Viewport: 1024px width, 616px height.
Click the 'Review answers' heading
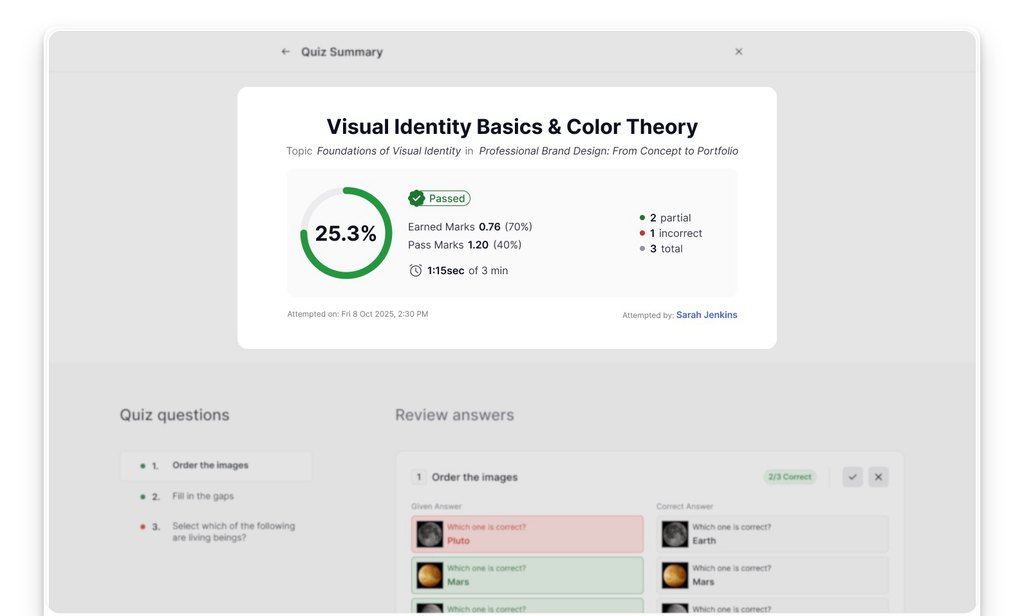tap(455, 415)
